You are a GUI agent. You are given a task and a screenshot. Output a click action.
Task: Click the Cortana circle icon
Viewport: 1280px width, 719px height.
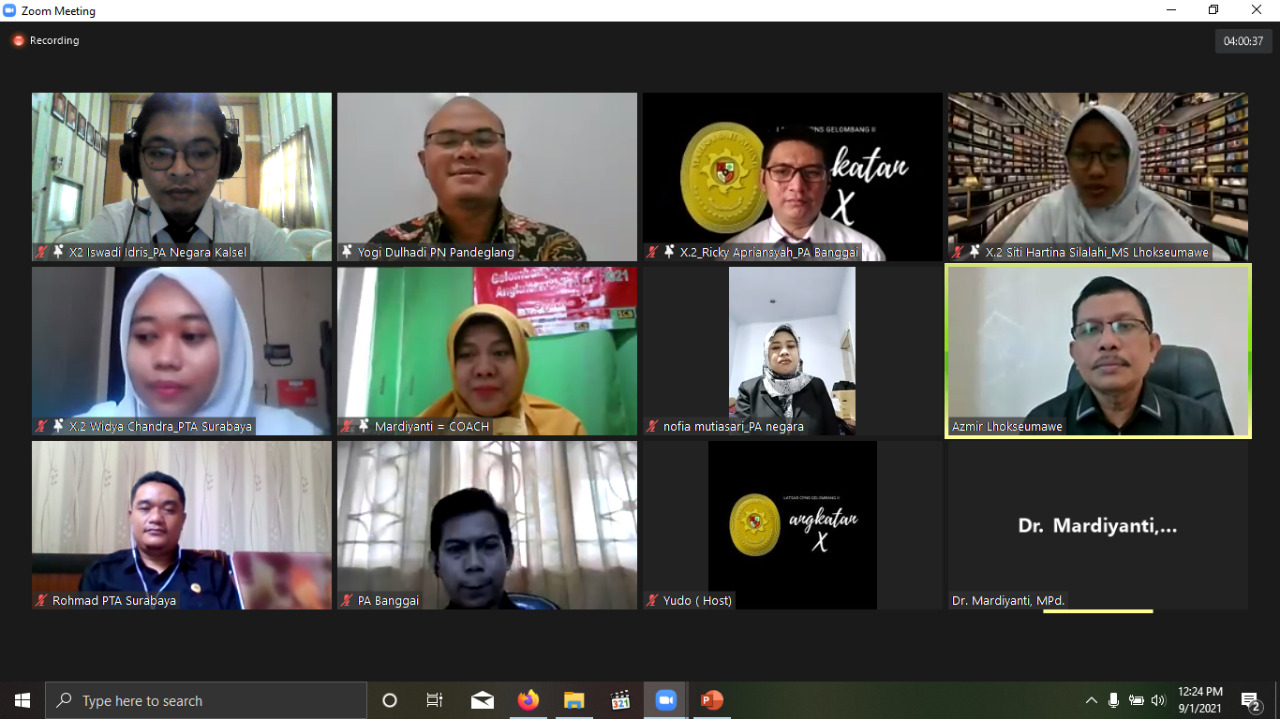(390, 700)
